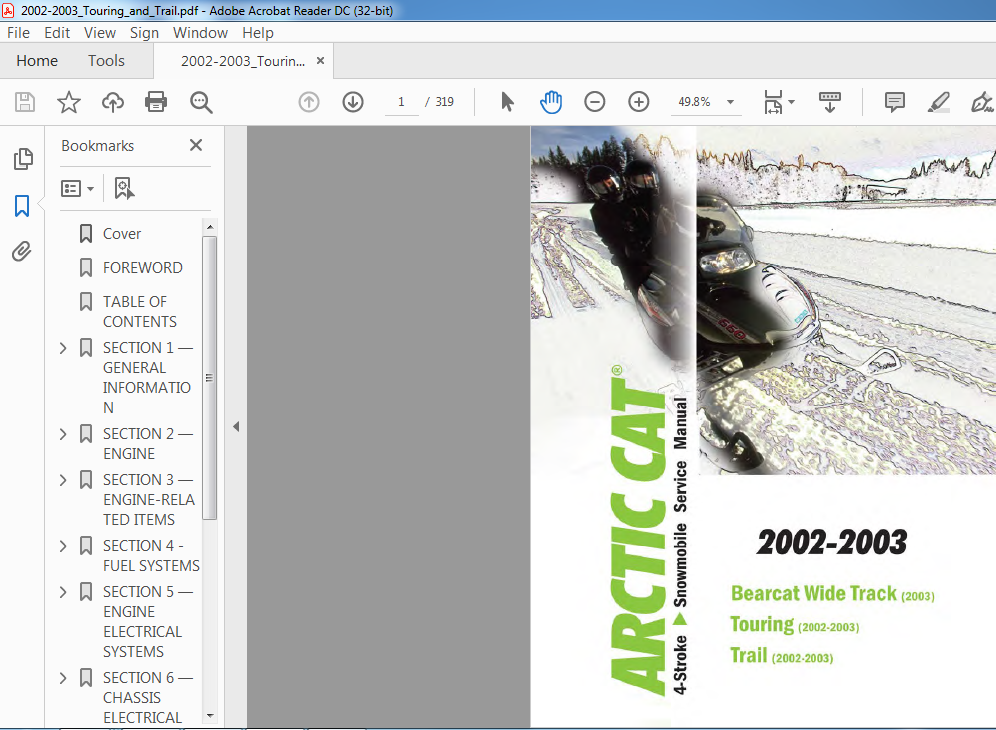
Task: Open fit page options dropdown arrow
Action: [791, 102]
